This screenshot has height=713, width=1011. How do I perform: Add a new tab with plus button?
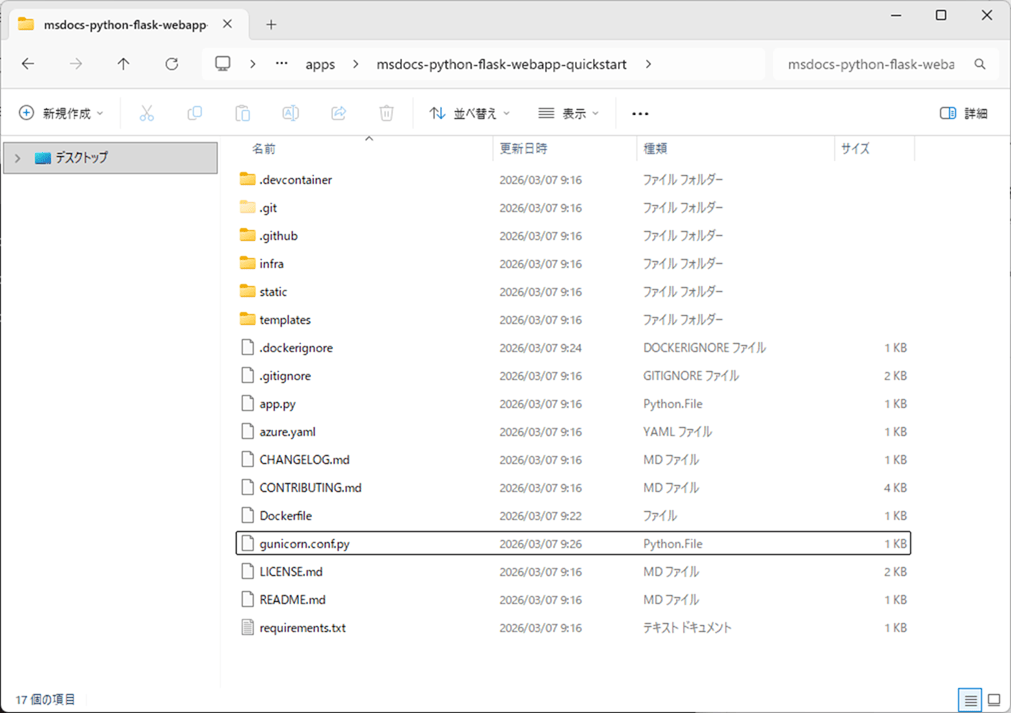pos(271,24)
